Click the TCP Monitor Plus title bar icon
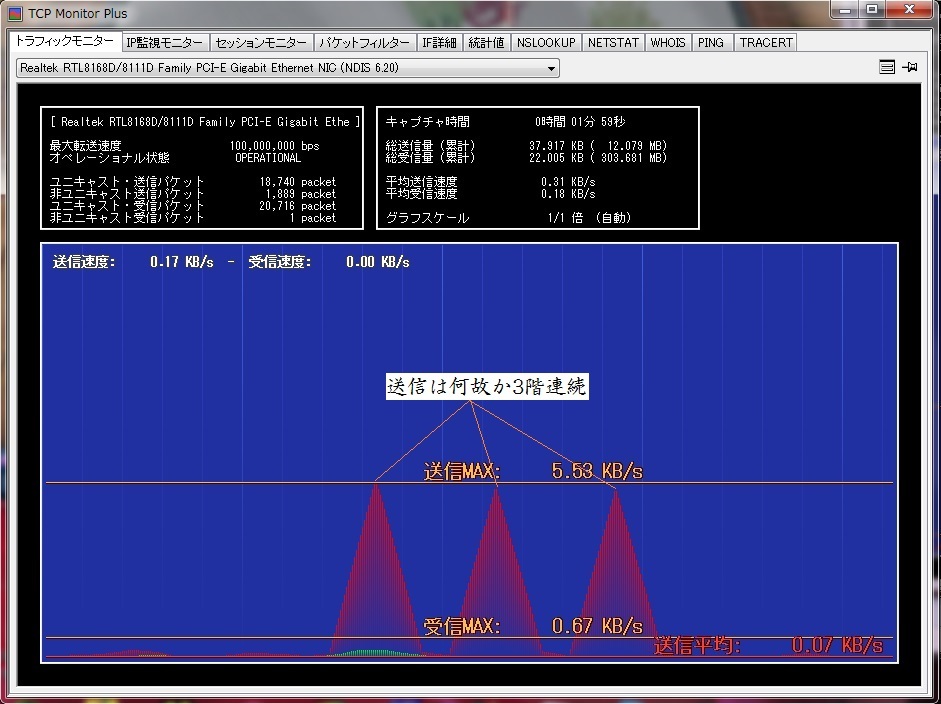 tap(15, 14)
